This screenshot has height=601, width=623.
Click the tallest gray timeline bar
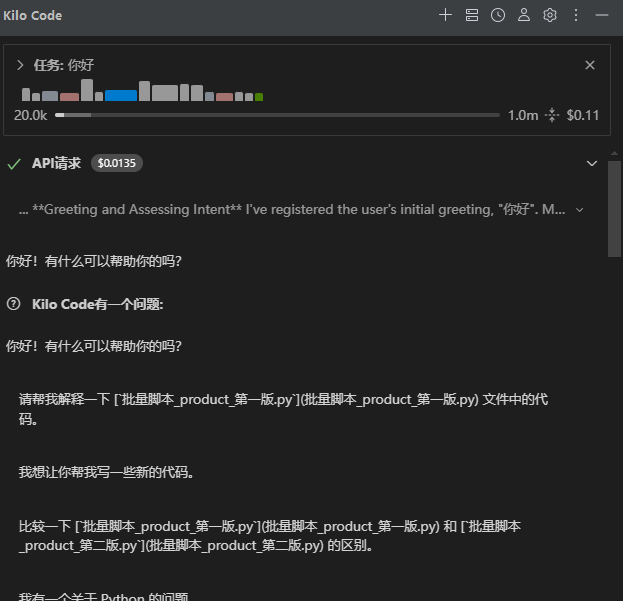[x=87, y=90]
